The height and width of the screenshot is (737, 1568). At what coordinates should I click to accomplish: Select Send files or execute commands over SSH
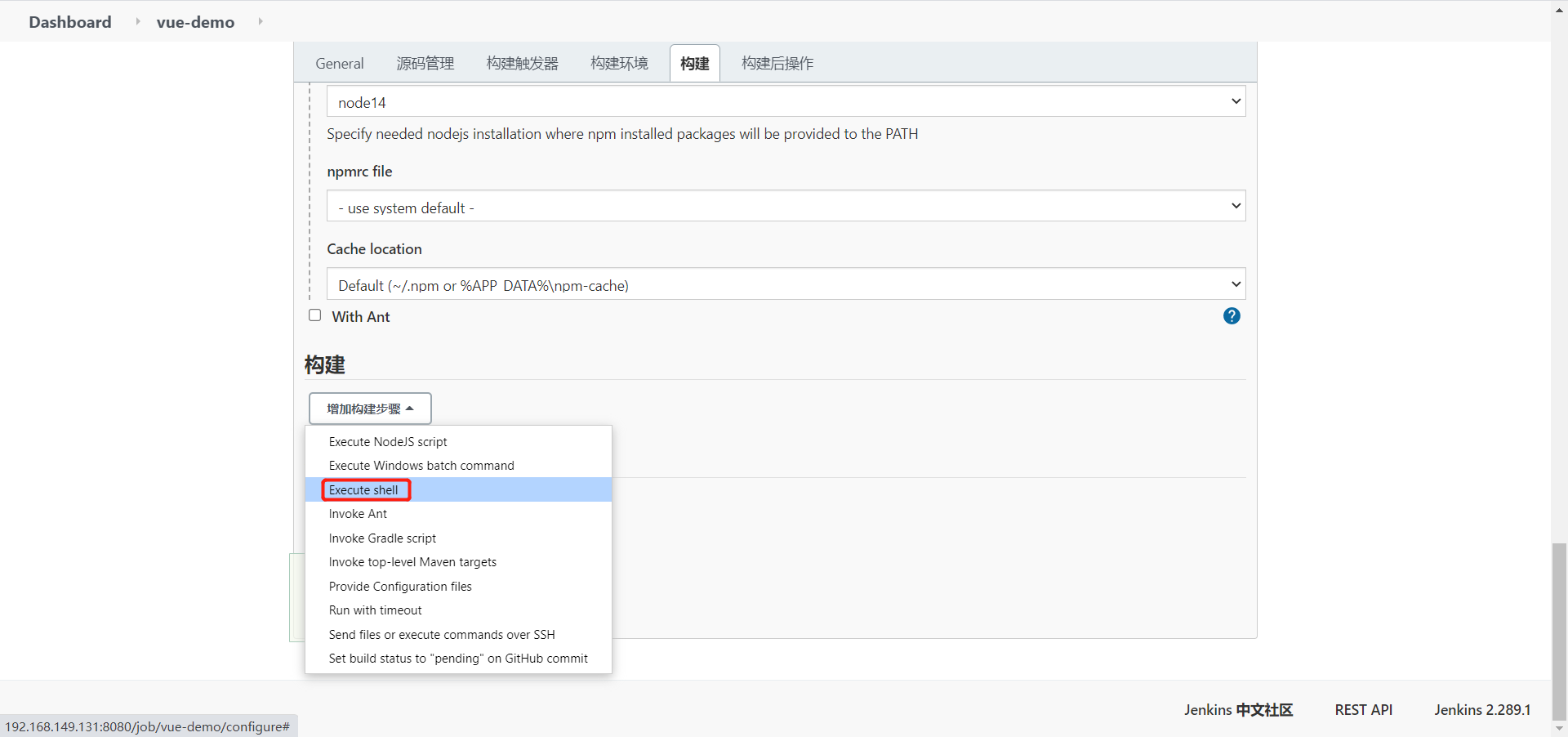(458, 634)
